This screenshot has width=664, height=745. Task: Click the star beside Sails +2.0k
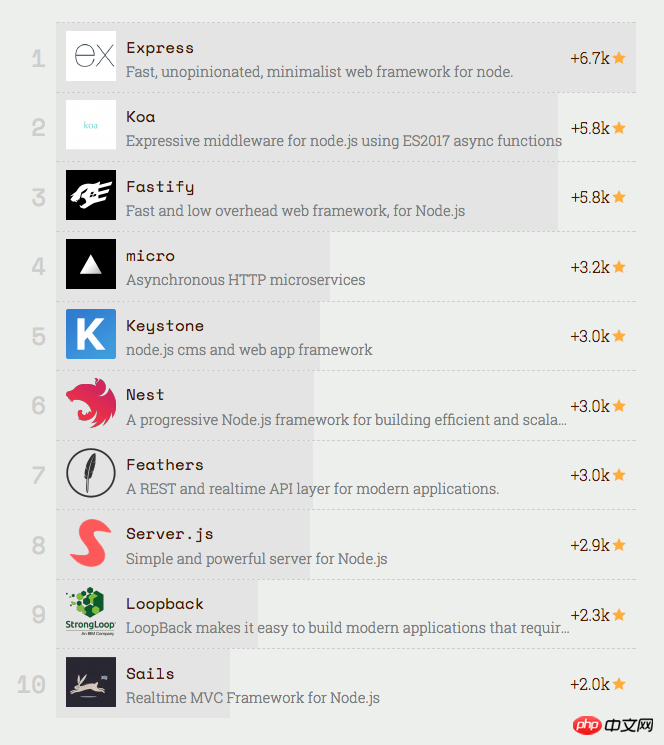click(x=619, y=684)
